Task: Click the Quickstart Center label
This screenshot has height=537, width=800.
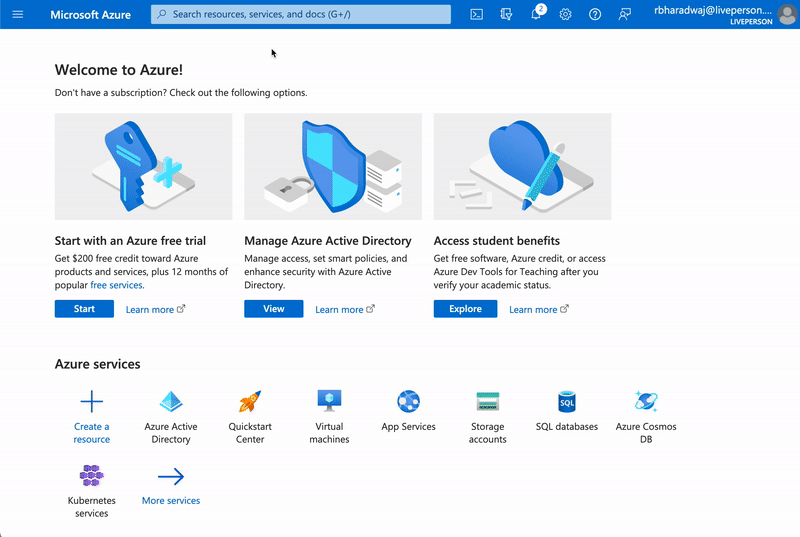Action: click(x=250, y=433)
